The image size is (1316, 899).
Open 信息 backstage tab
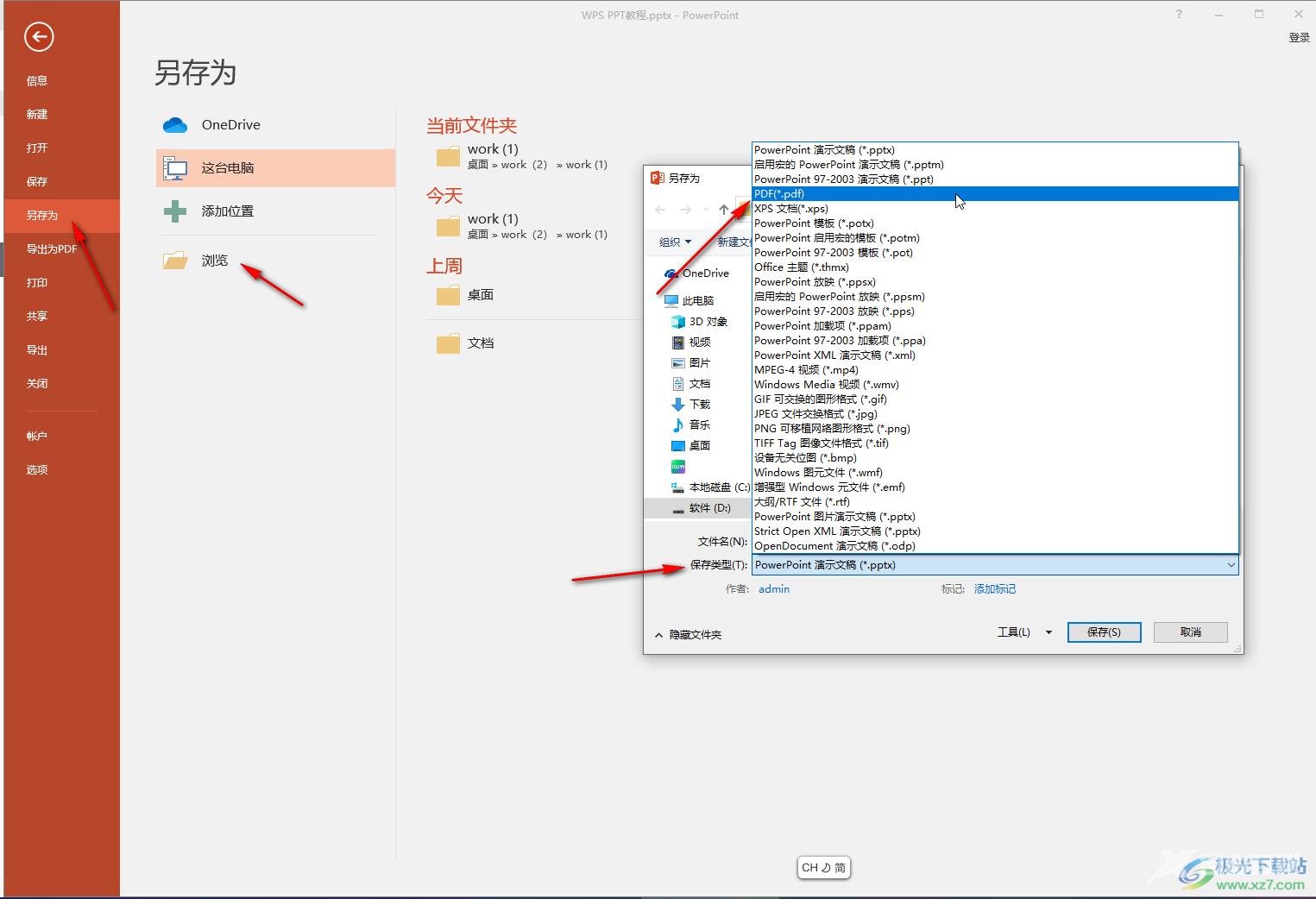tap(61, 81)
